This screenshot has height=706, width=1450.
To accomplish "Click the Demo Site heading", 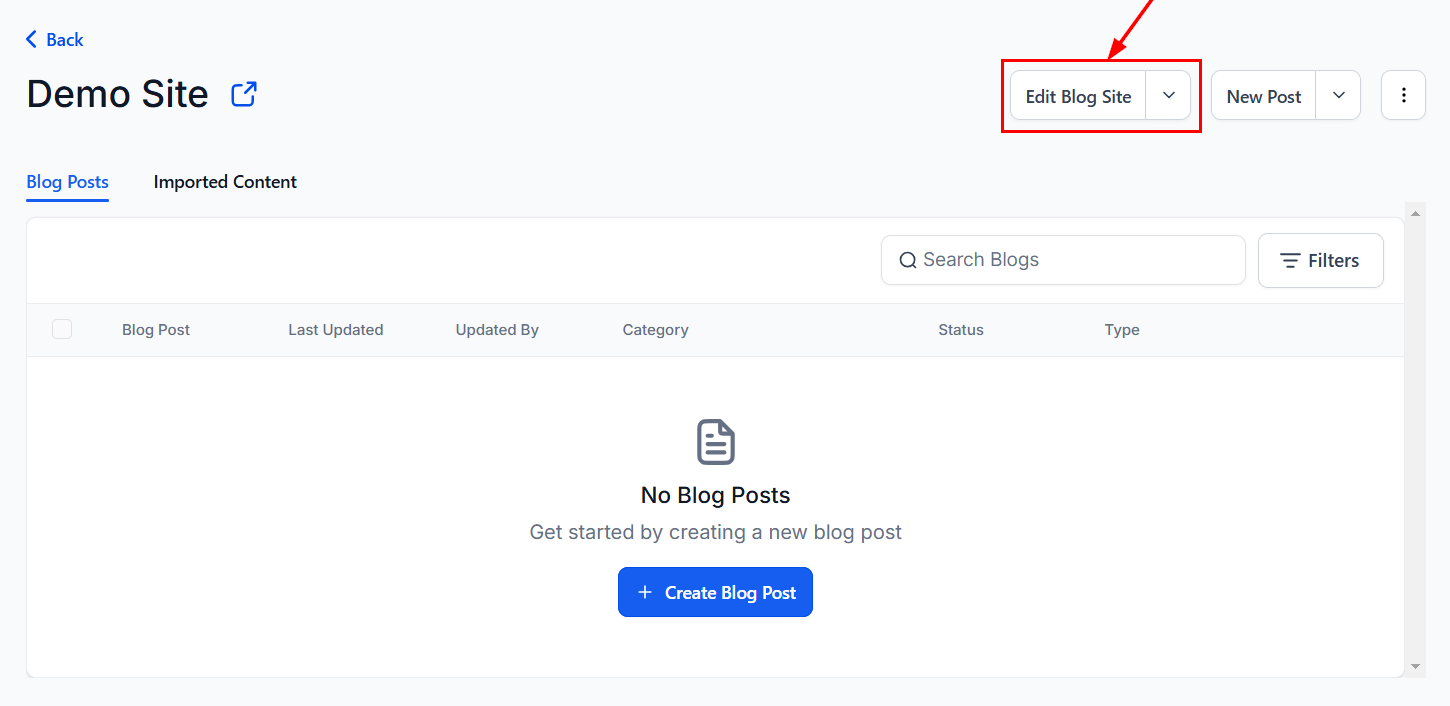I will (117, 94).
